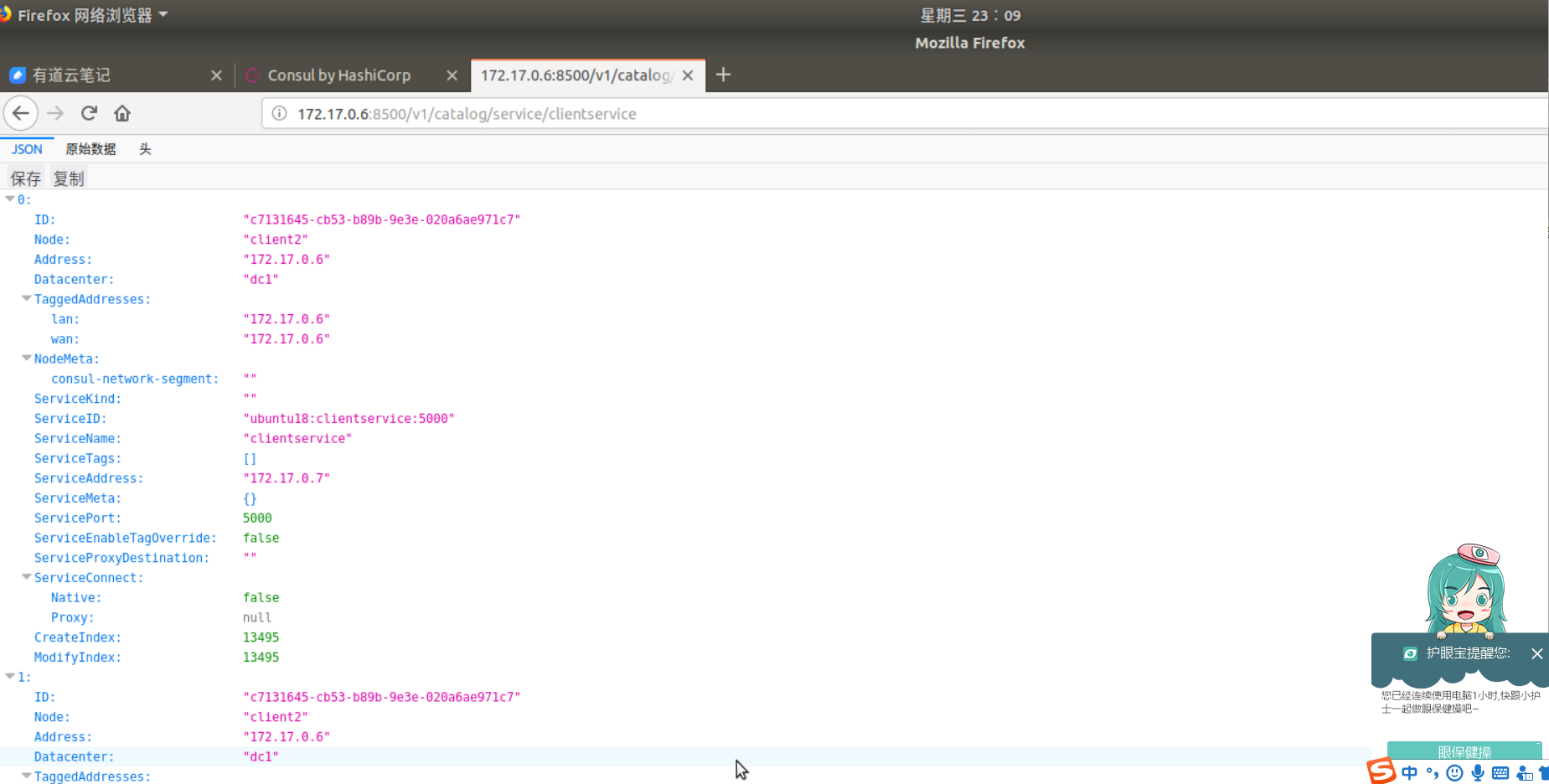Select the ServiceTags empty array value

(250, 459)
